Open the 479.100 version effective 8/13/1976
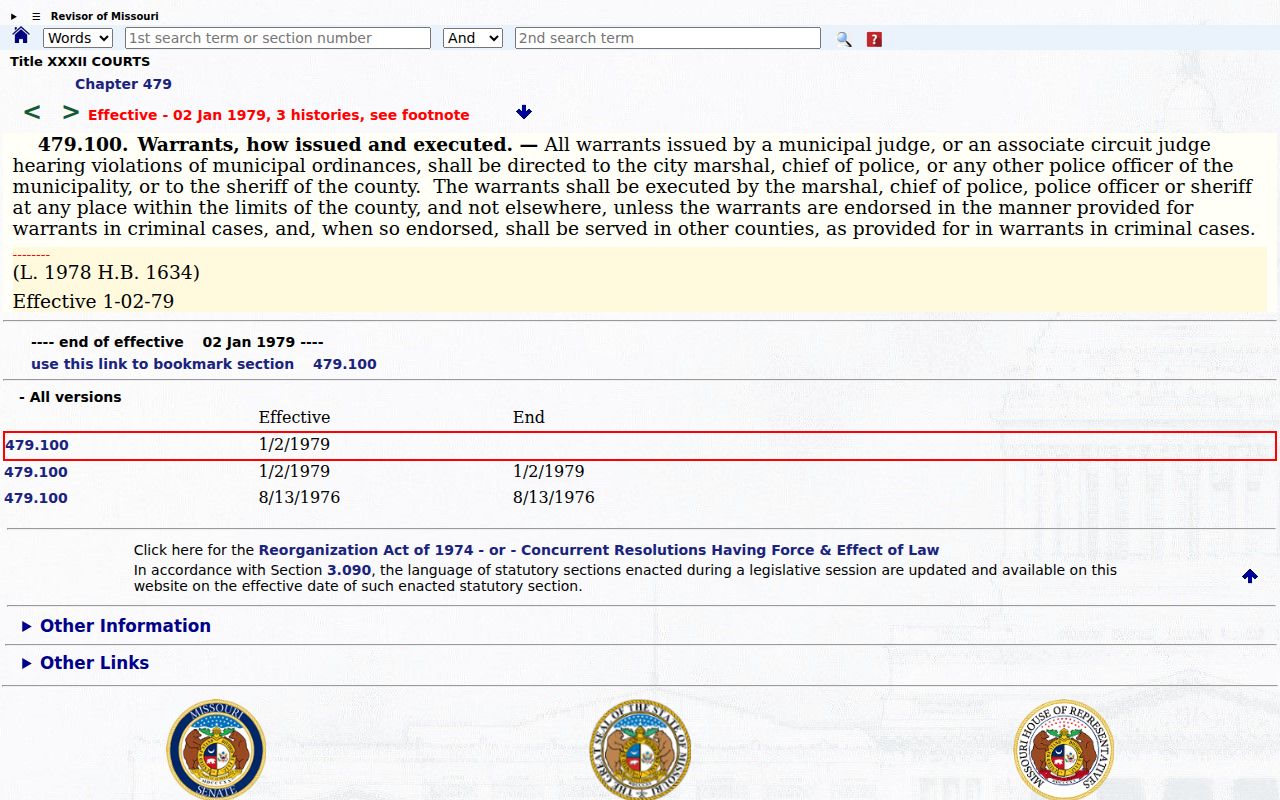The height and width of the screenshot is (800, 1280). [x=36, y=498]
